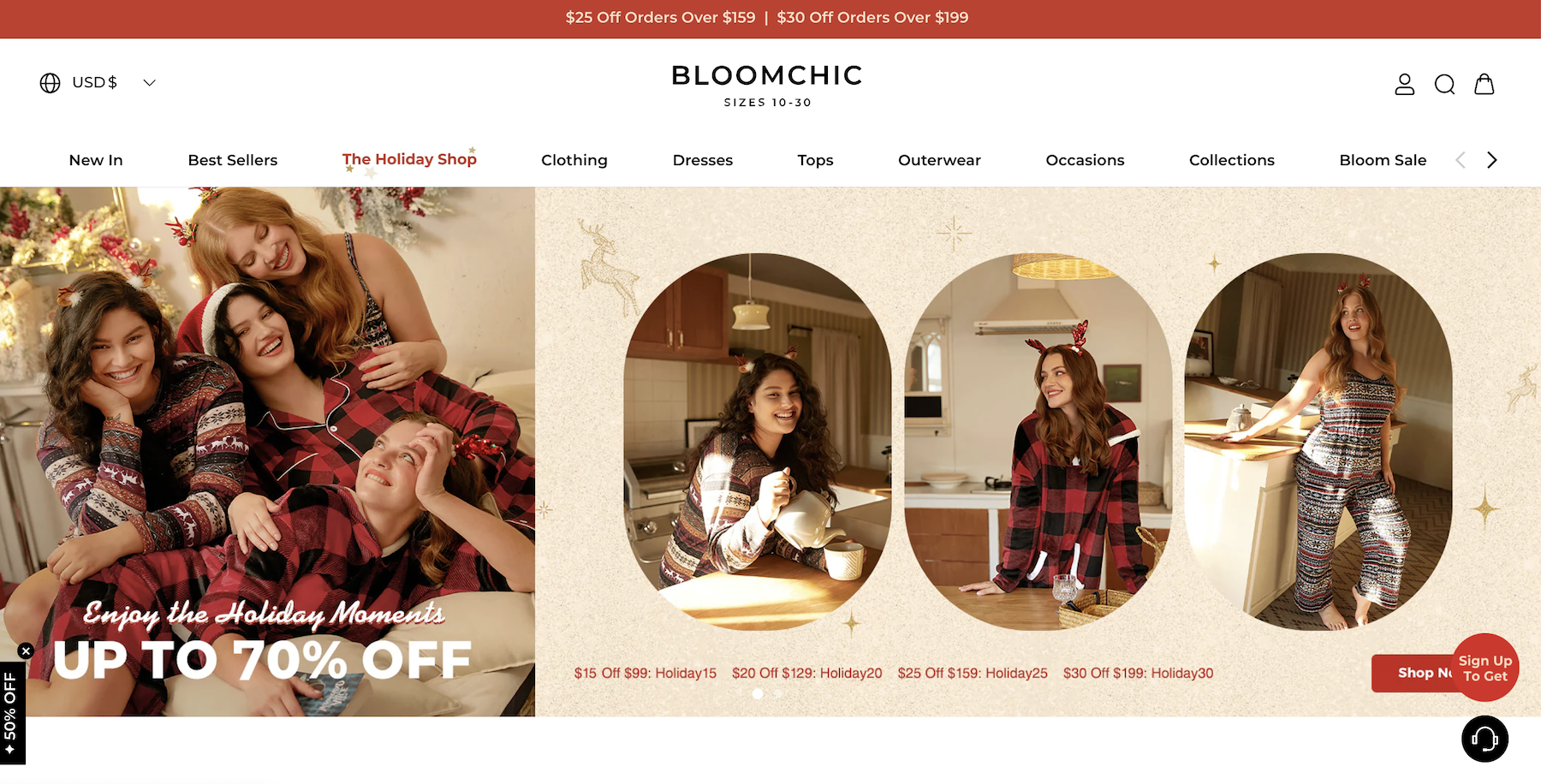The width and height of the screenshot is (1541, 784).
Task: Click the nav menu left arrow
Action: (x=1461, y=160)
